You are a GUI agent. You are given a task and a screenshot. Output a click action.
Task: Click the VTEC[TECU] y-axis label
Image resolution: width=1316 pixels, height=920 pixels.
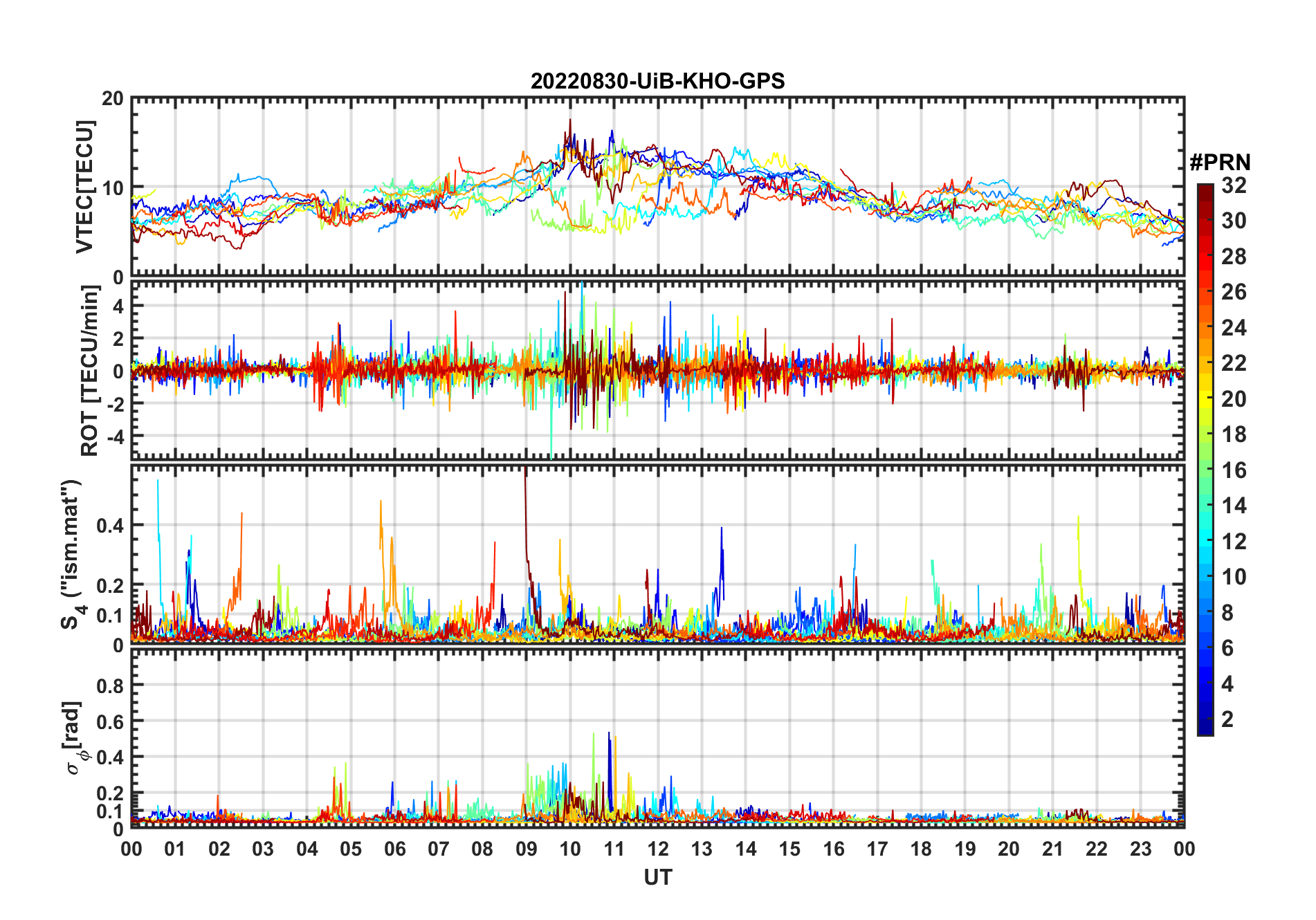pos(85,187)
